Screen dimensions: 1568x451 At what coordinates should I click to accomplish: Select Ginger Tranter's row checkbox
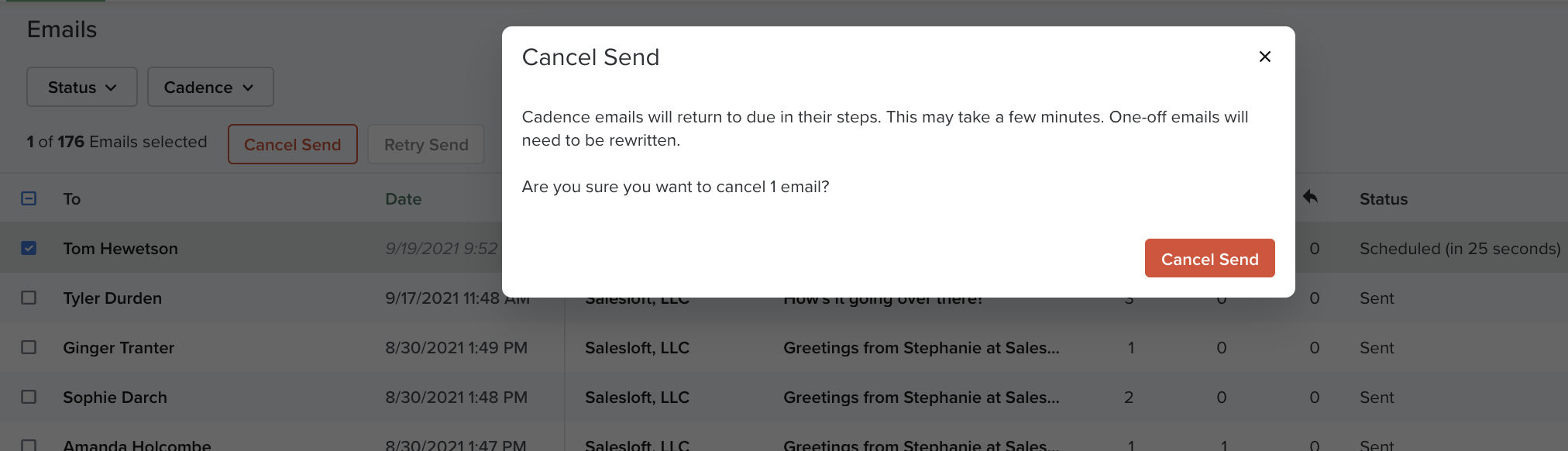pos(29,347)
